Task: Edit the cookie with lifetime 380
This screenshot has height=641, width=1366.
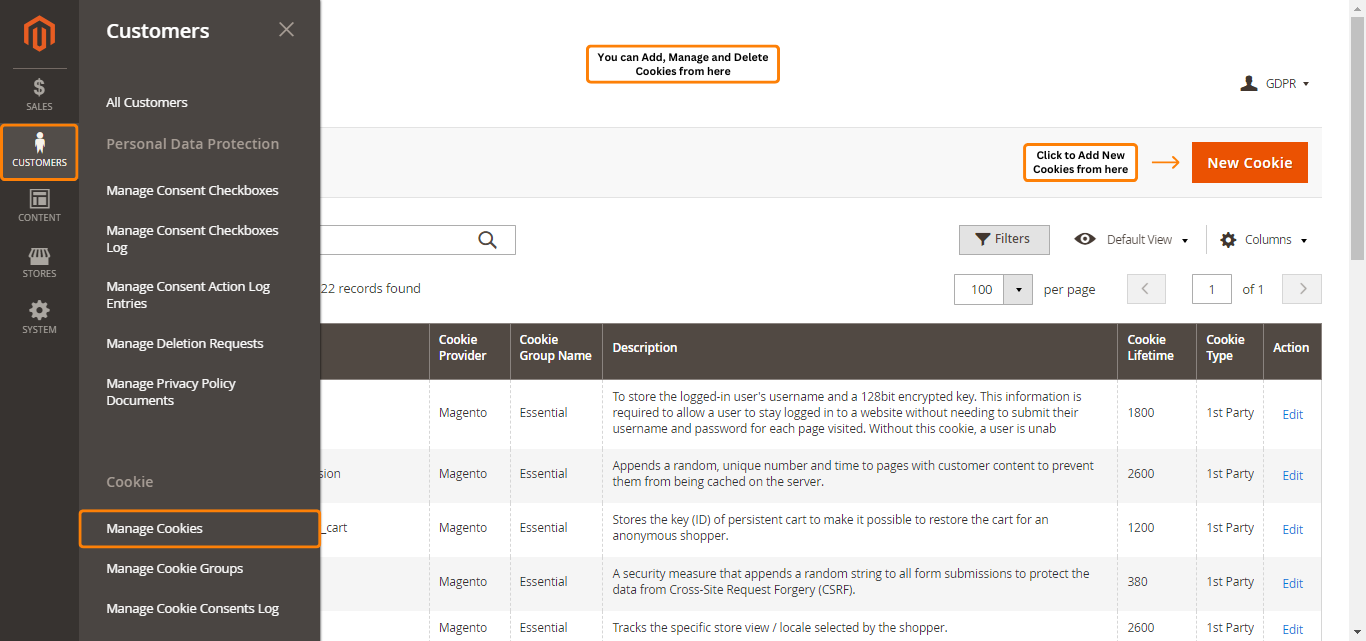Action: click(1292, 583)
